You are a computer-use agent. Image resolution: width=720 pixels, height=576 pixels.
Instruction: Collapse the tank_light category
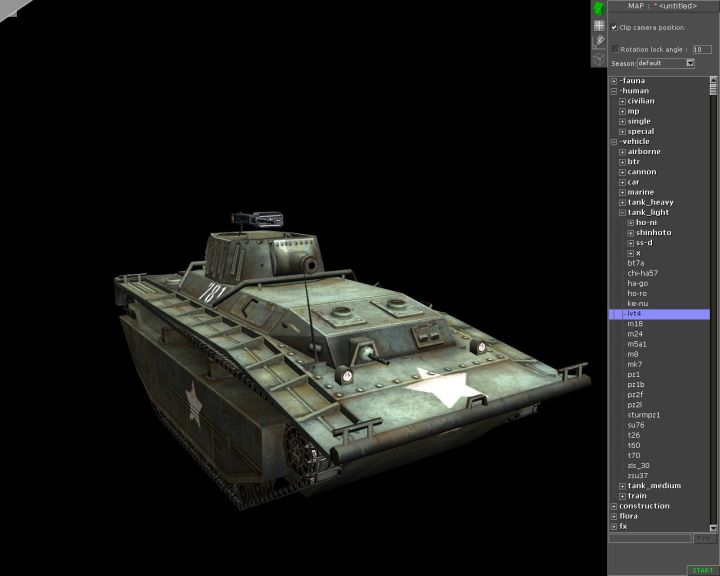[622, 212]
